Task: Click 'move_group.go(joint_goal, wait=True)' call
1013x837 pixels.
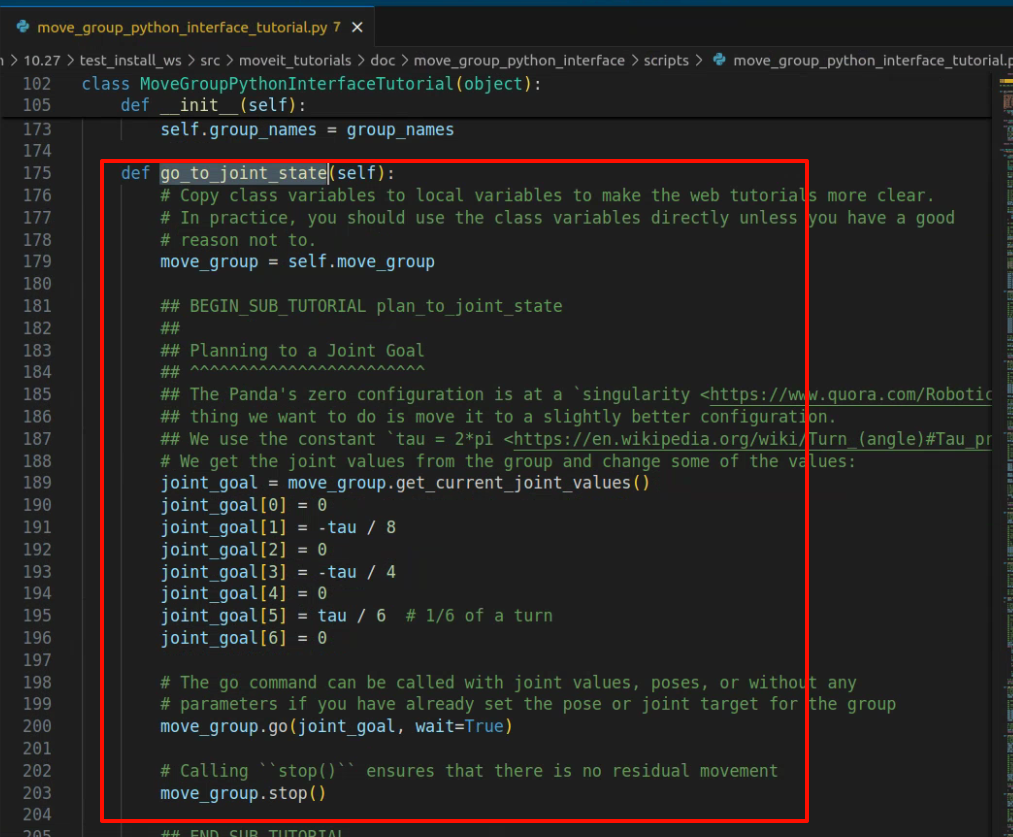Action: coord(337,727)
